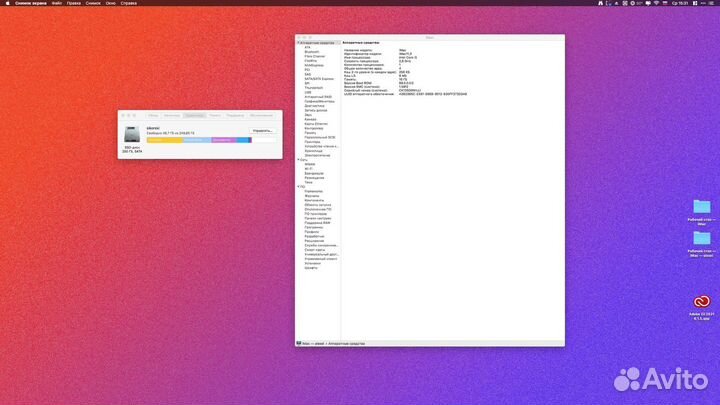This screenshot has width=720, height=405.
Task: Select Fibre Channel in the sidebar
Action: pos(315,56)
